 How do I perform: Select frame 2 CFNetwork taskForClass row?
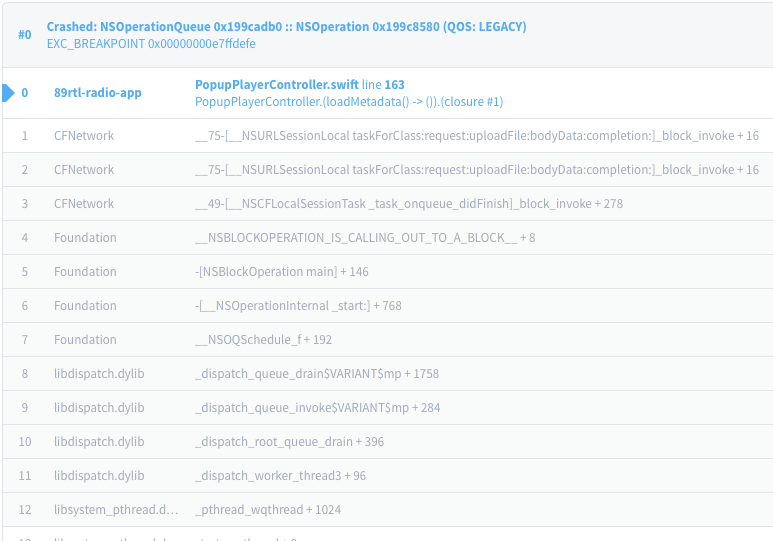(476, 170)
